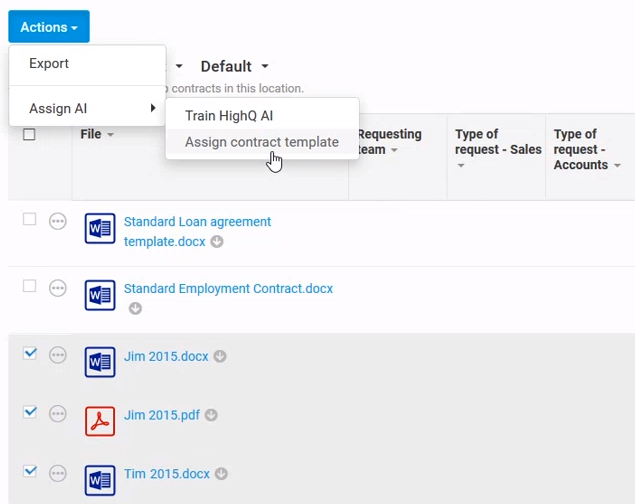The width and height of the screenshot is (635, 504).
Task: Uncheck the Jim 2015.docx checkbox
Action: [x=30, y=353]
